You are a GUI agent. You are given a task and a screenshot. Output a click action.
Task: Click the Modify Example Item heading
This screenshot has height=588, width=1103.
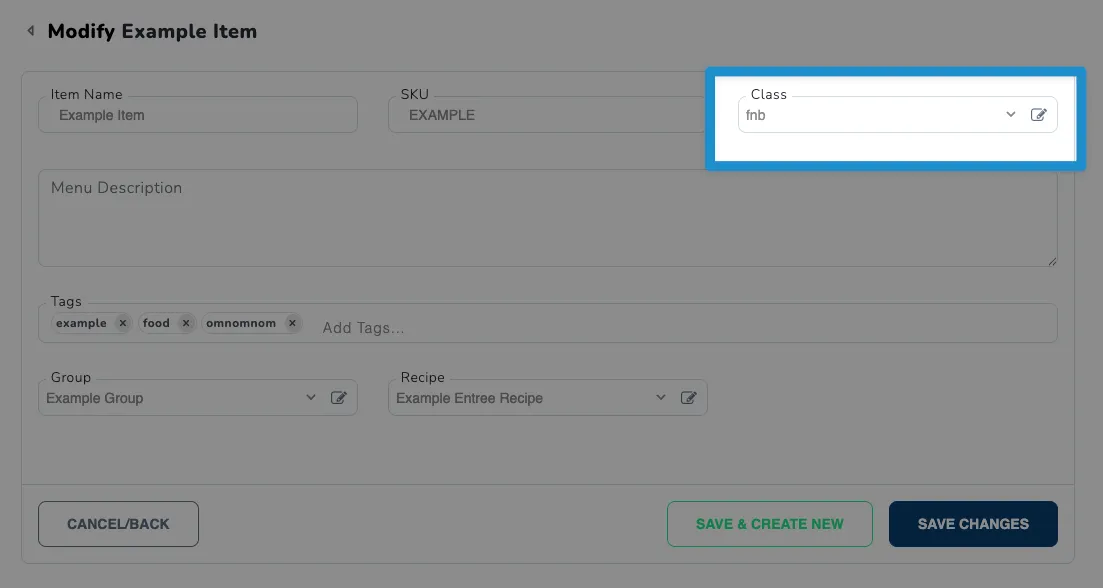[x=152, y=32]
